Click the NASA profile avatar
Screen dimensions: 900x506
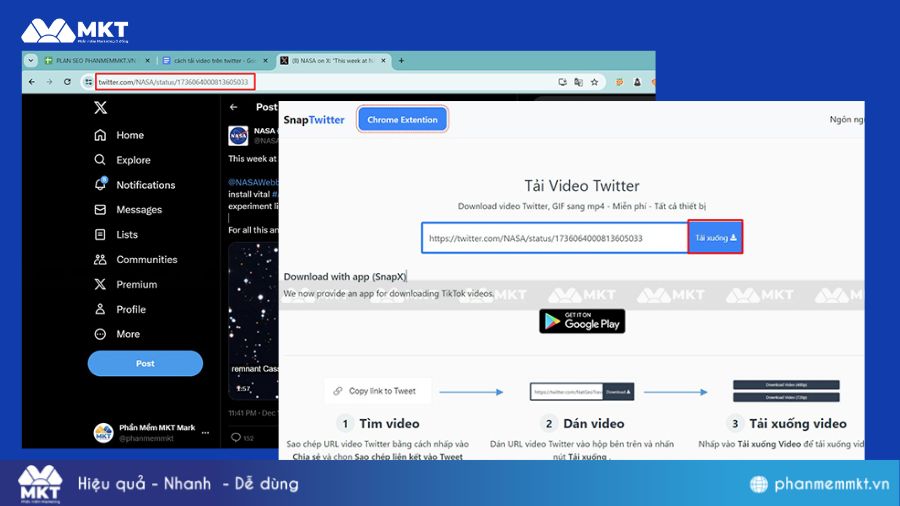click(238, 136)
